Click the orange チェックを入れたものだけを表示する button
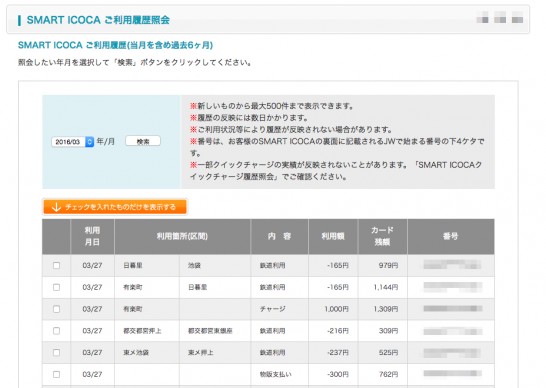Image resolution: width=546 pixels, height=388 pixels. (x=115, y=207)
